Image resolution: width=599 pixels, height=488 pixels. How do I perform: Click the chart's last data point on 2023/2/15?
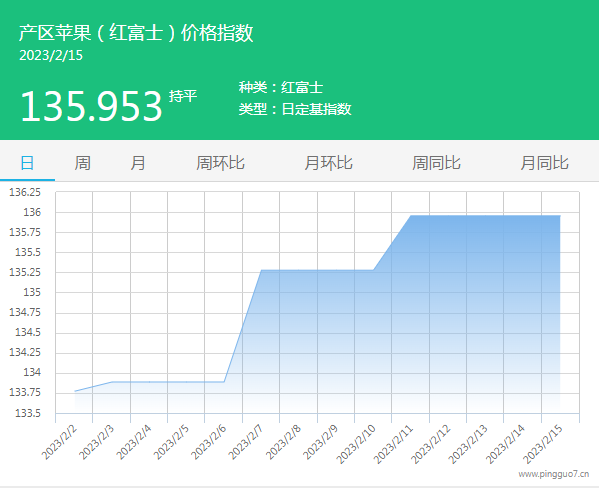click(560, 216)
